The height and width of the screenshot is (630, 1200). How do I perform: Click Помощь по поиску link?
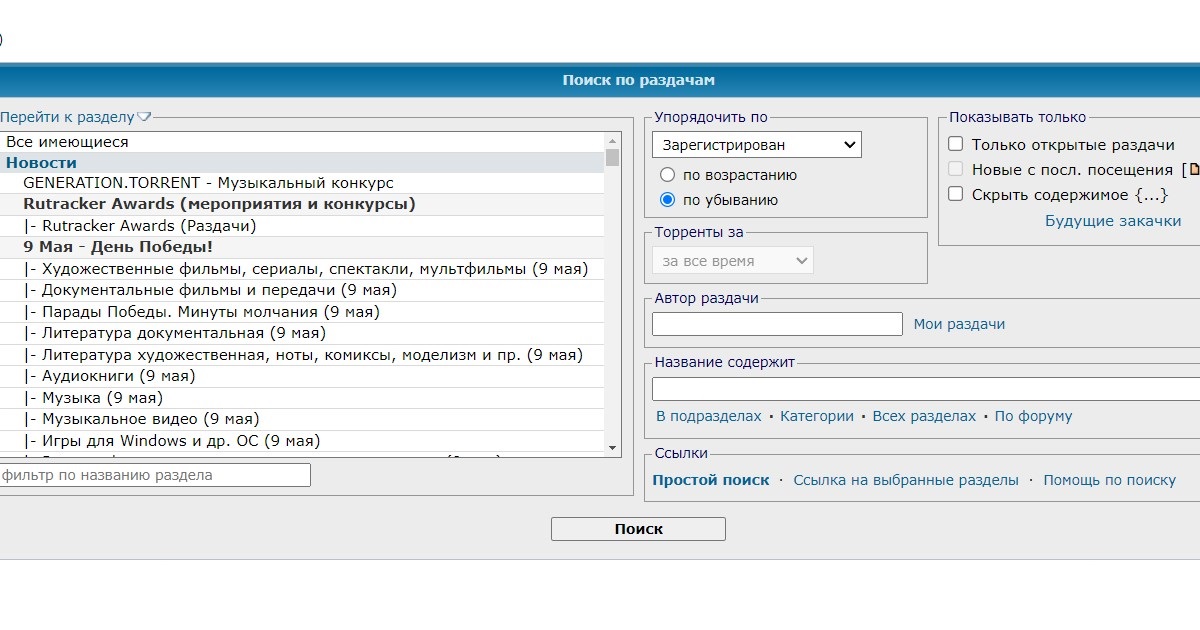(1109, 480)
